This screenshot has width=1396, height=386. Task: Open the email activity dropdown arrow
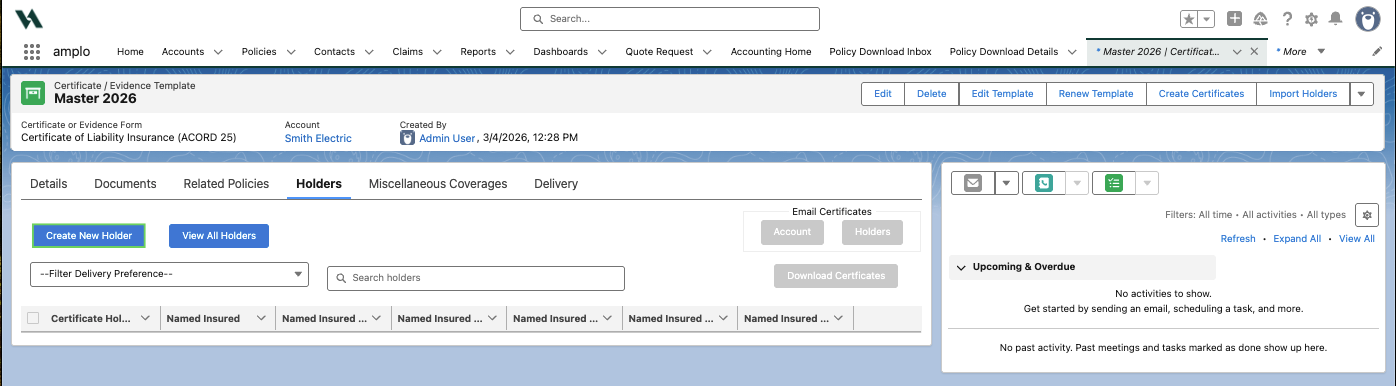(x=1006, y=183)
